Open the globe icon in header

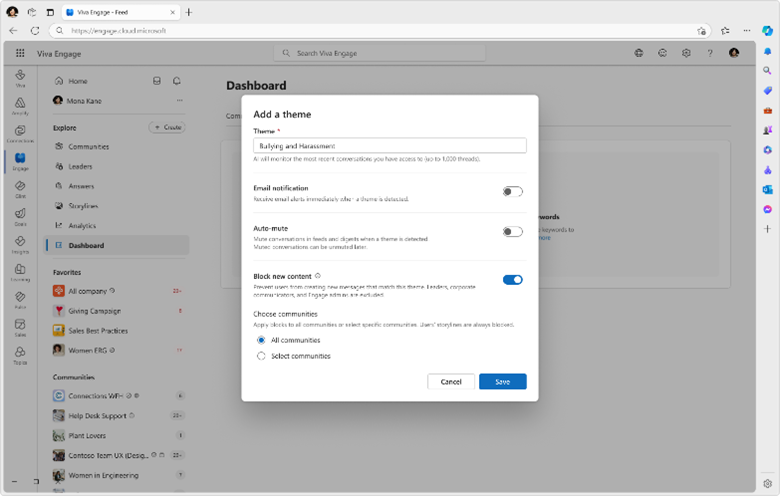point(639,53)
